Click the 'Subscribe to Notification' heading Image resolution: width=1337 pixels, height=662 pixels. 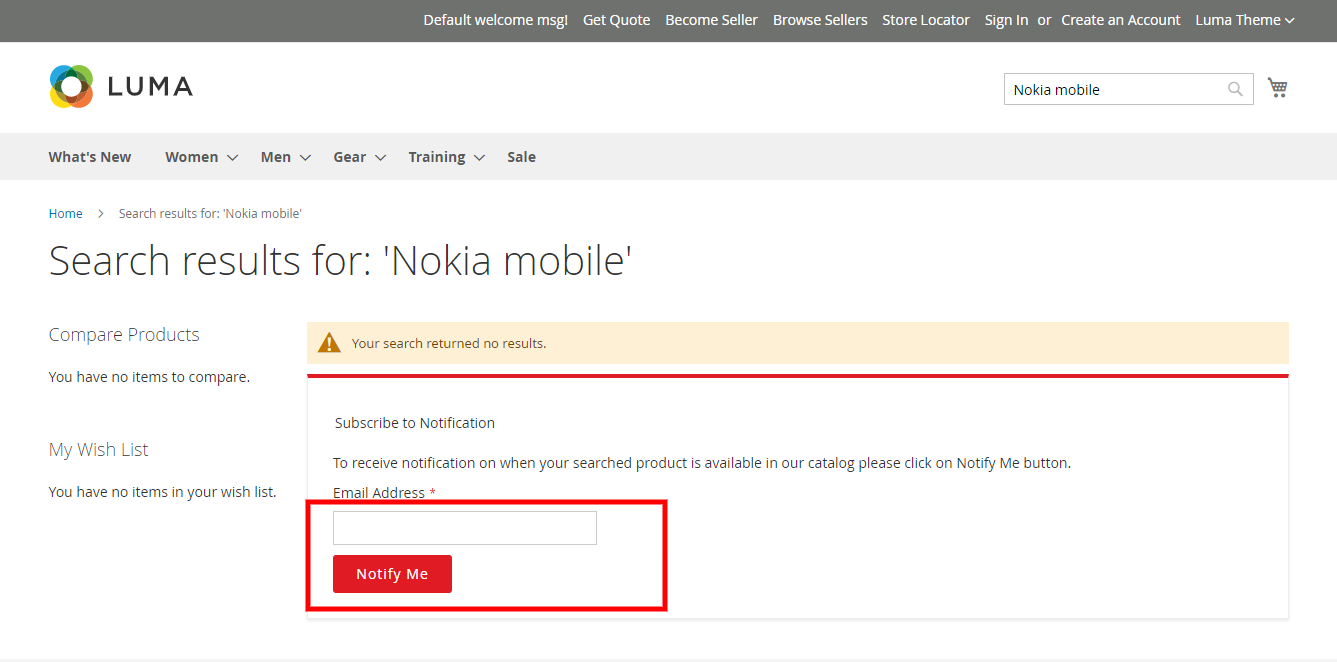tap(415, 423)
